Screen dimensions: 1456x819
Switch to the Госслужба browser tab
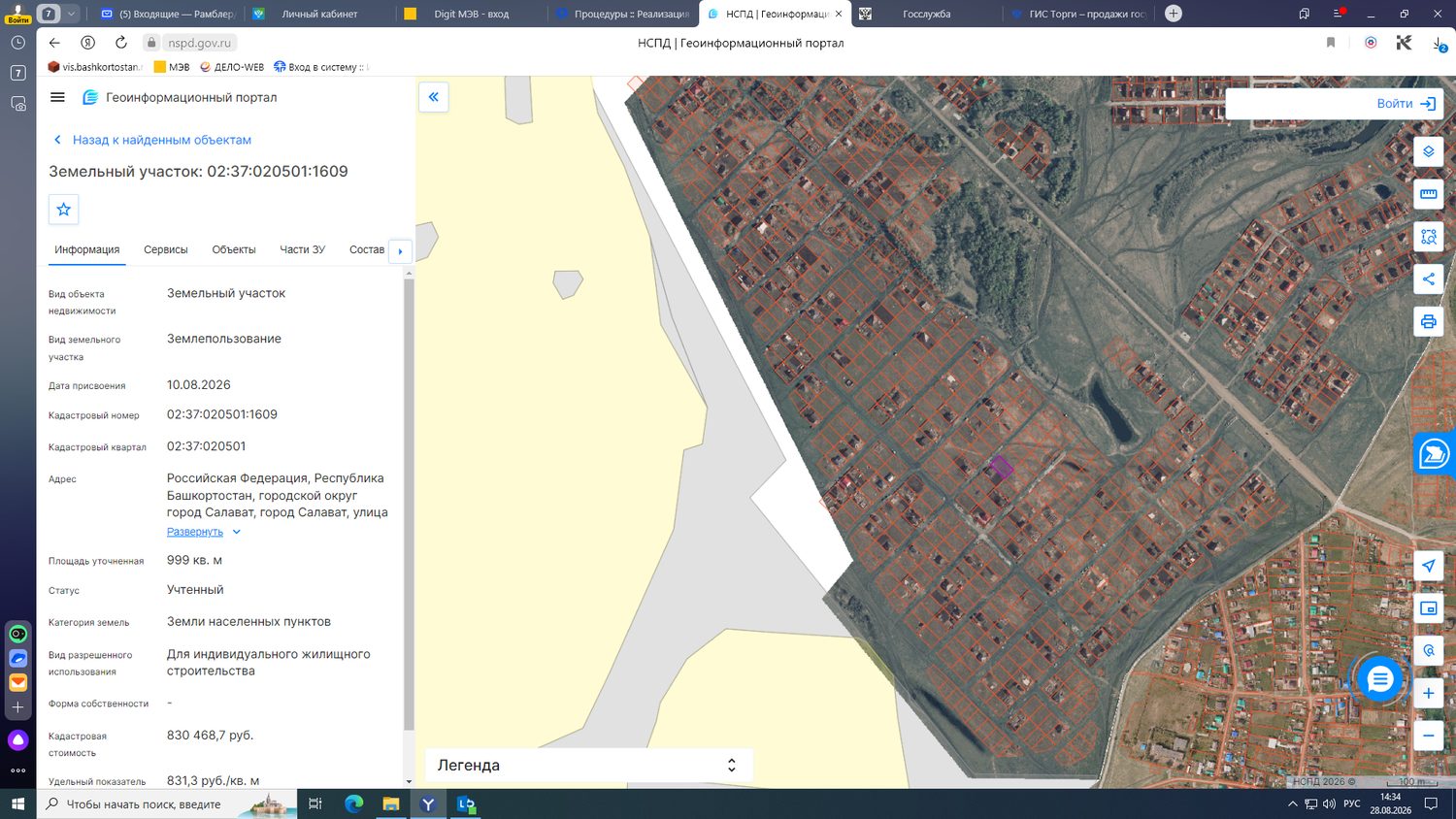click(926, 14)
